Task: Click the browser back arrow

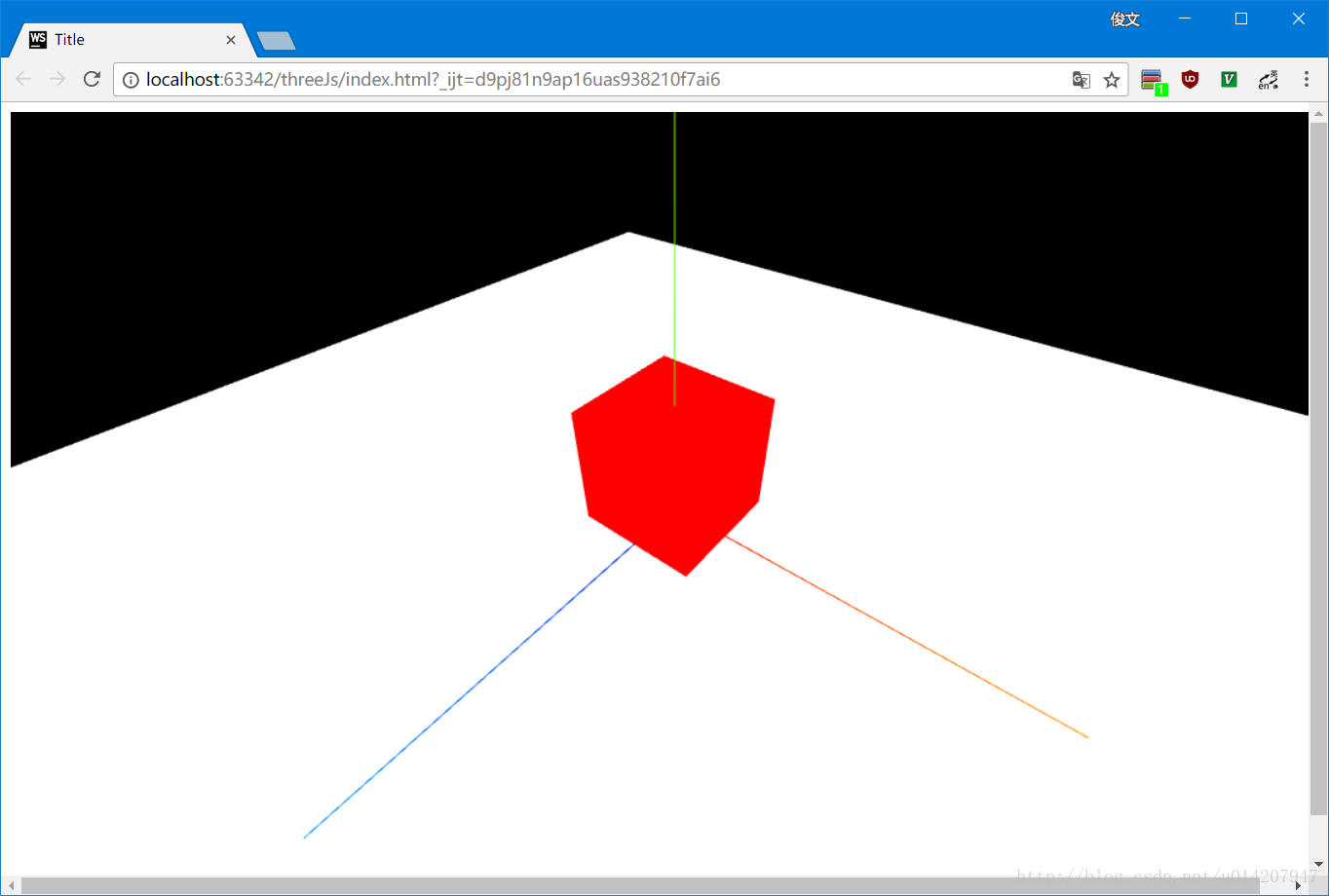Action: coord(23,79)
